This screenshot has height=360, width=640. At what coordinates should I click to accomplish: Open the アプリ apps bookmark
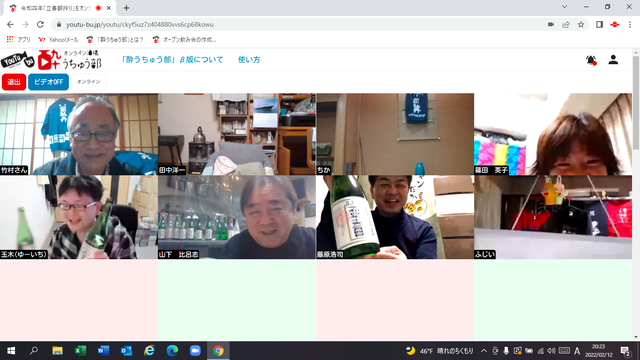[18, 40]
